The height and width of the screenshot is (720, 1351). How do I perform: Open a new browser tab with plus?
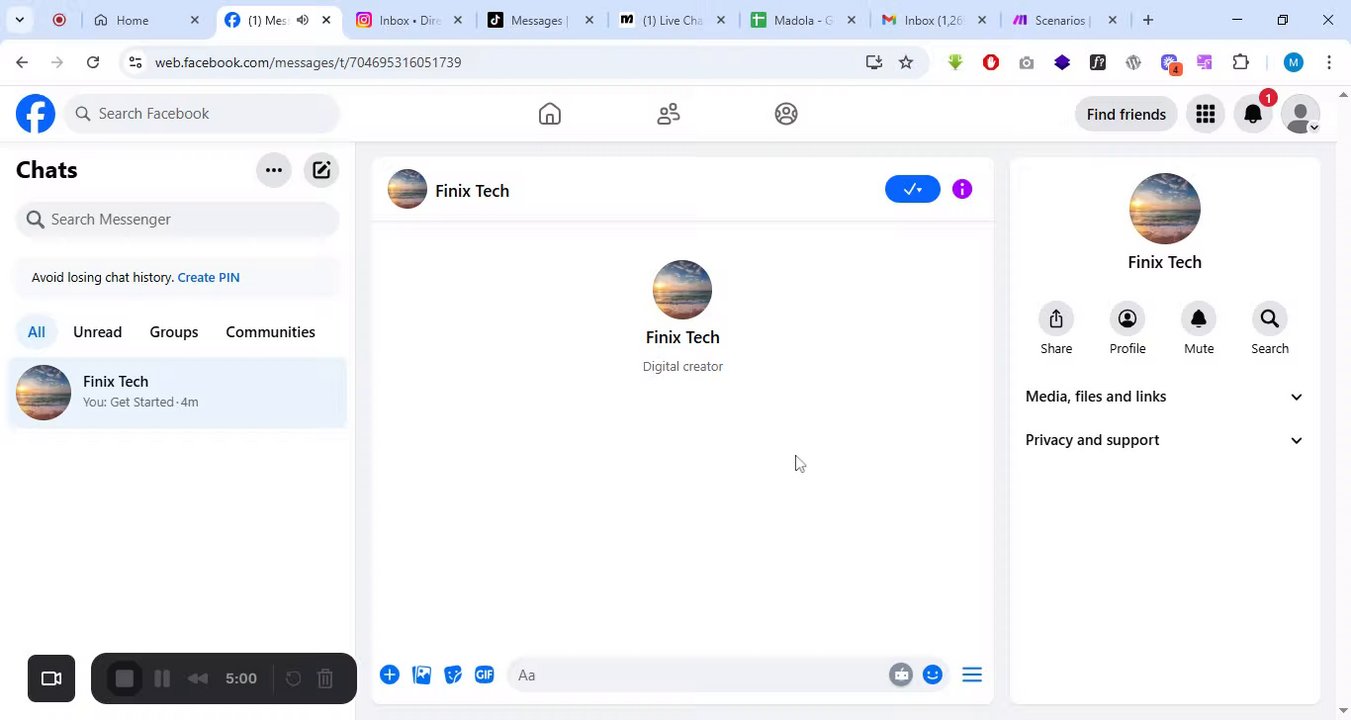coord(1148,20)
